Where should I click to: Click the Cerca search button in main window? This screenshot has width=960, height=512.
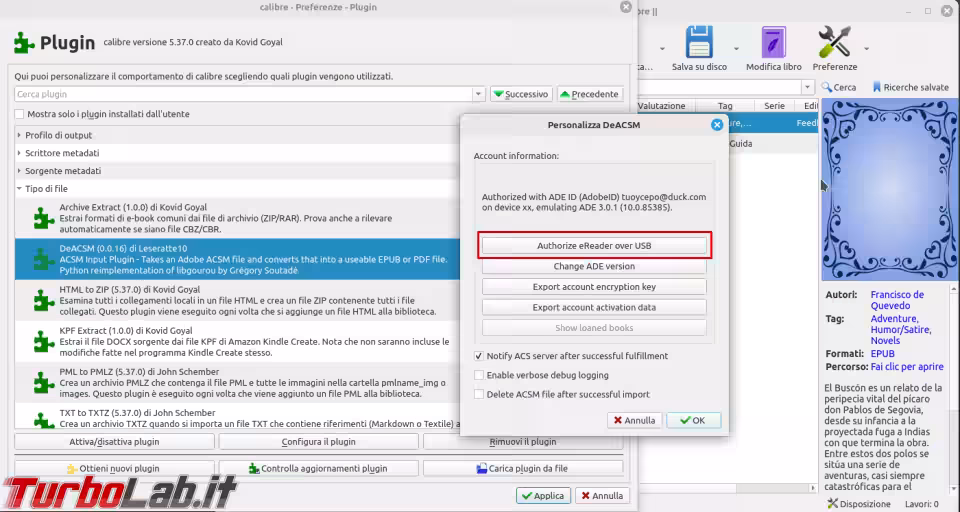839,88
